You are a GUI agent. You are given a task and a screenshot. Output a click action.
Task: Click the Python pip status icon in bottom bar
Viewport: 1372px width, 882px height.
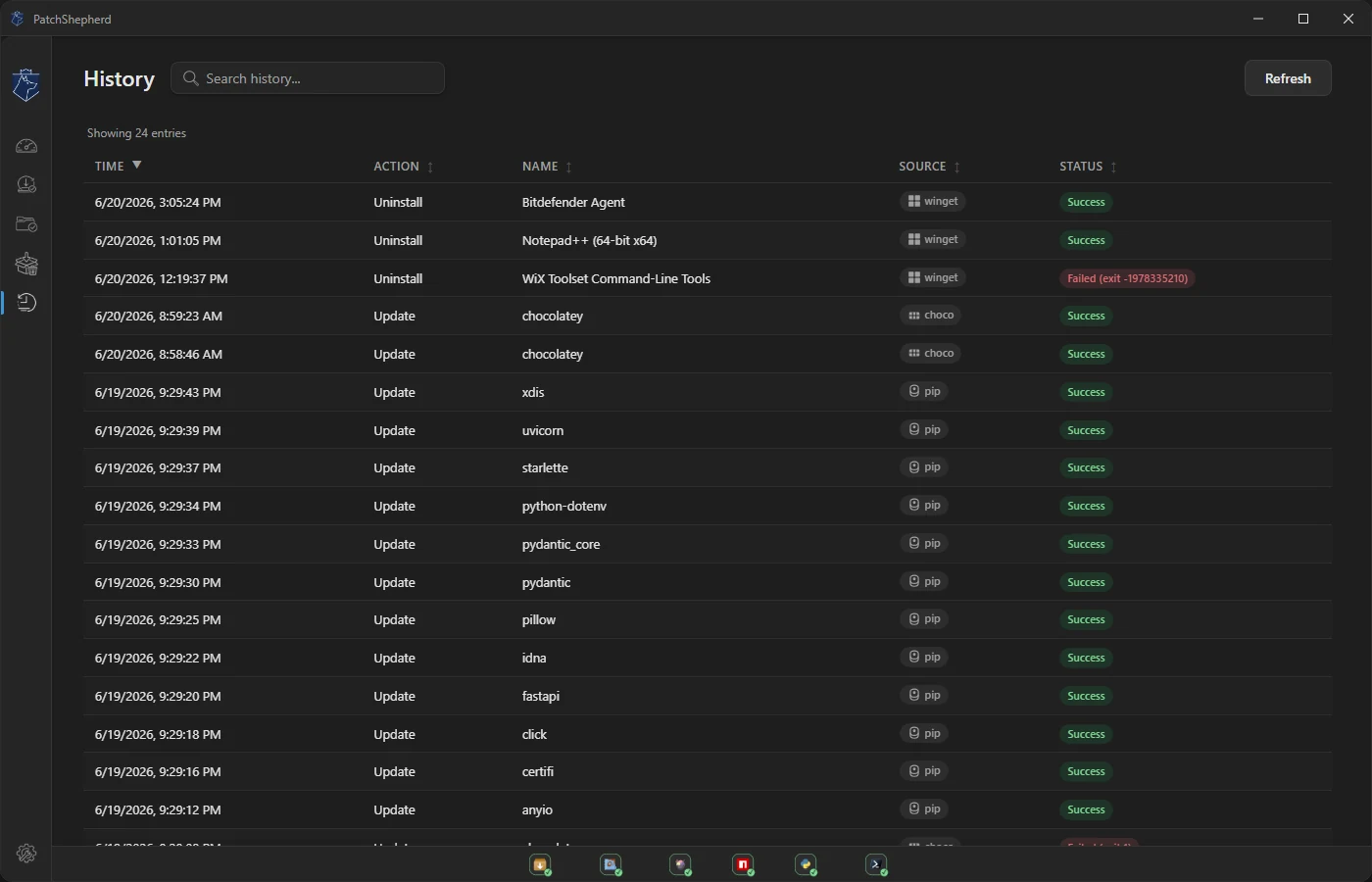click(806, 864)
